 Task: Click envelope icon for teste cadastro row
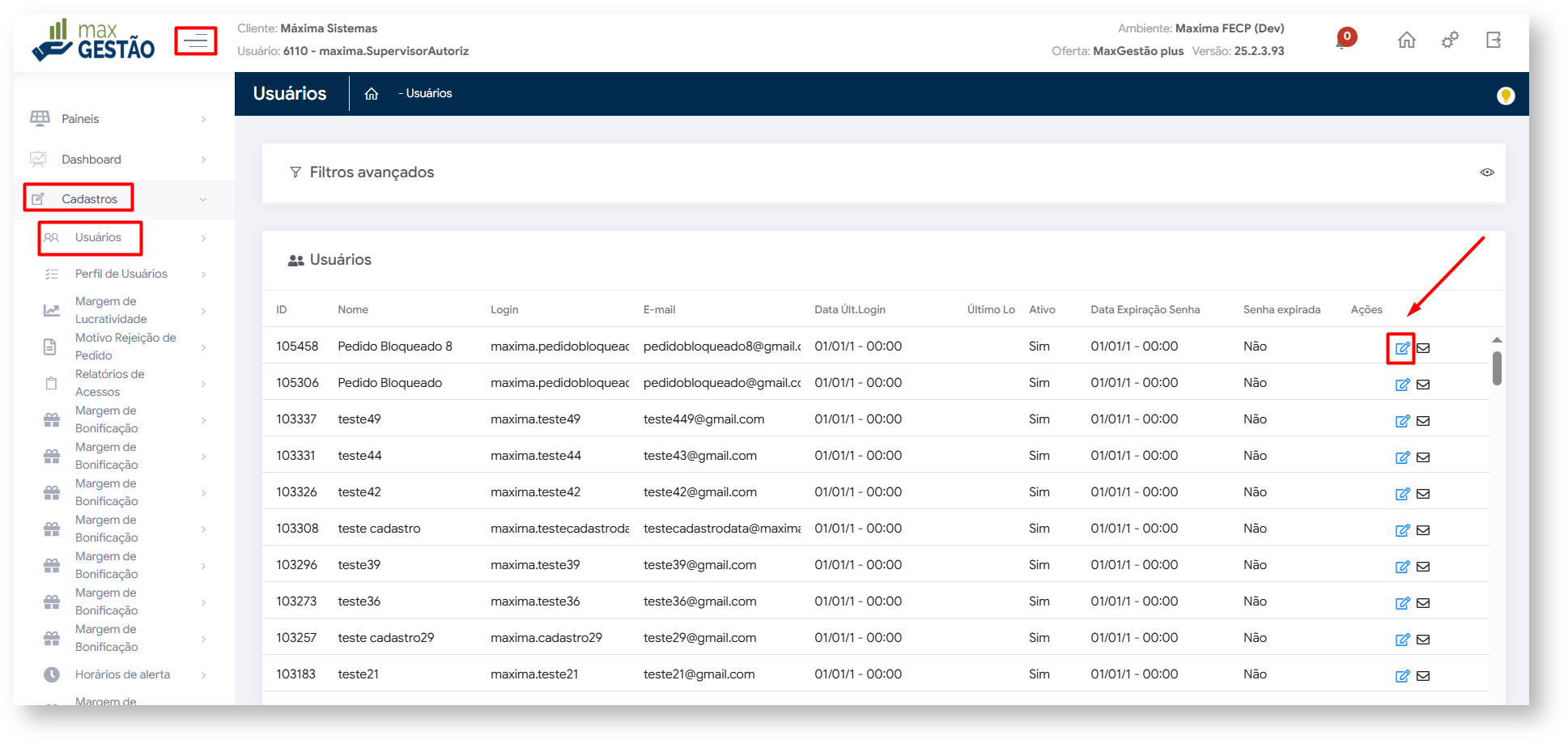(1423, 530)
